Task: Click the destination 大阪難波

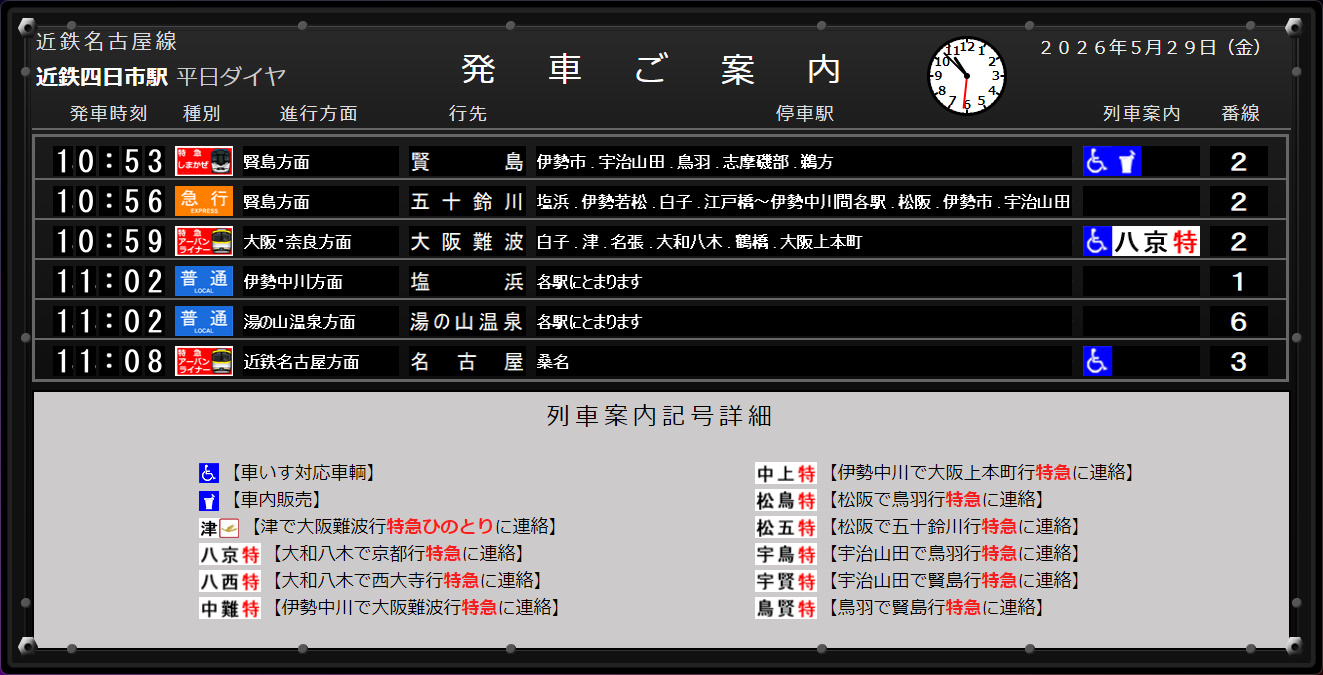Action: tap(467, 241)
